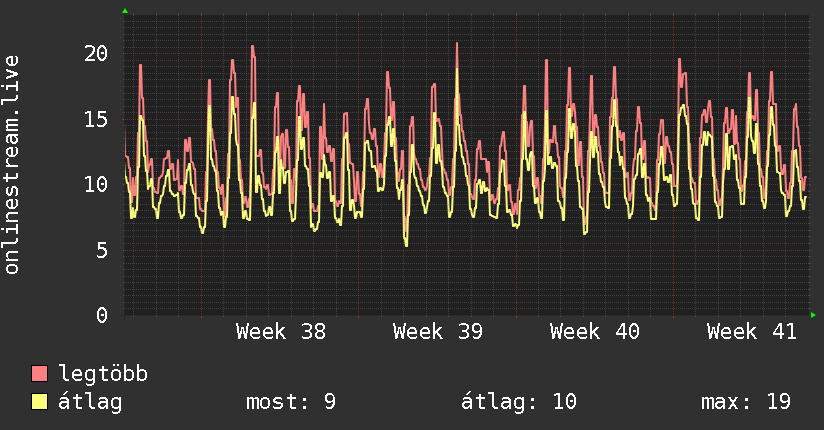The image size is (824, 430).
Task: Click the Week 41 axis label
Action: click(x=752, y=332)
